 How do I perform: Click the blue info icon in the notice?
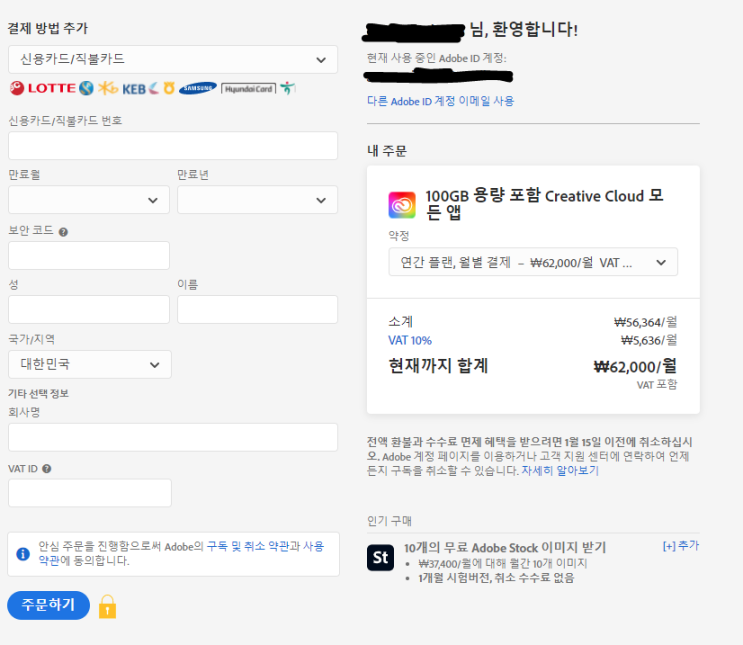(23, 554)
